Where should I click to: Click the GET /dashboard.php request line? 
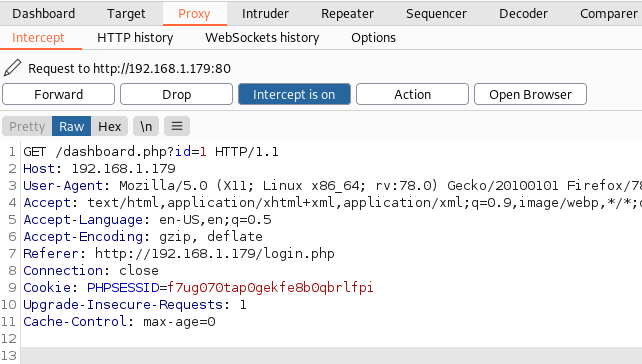click(151, 152)
